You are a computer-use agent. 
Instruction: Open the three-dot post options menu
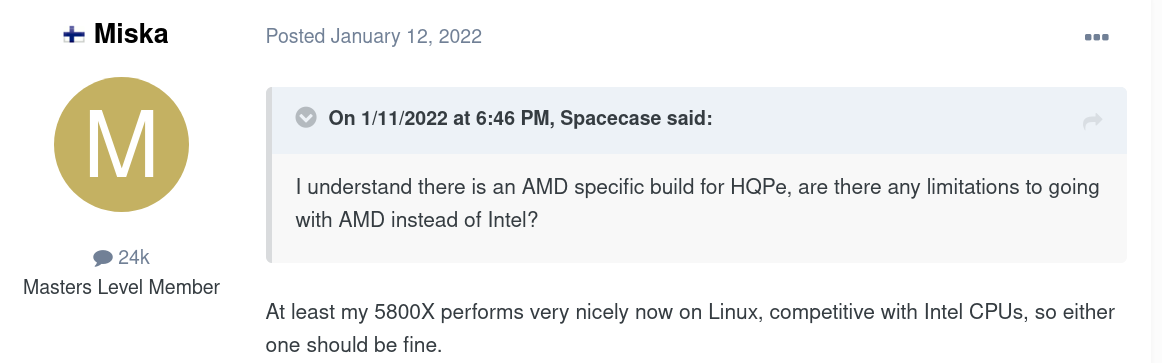point(1096,37)
